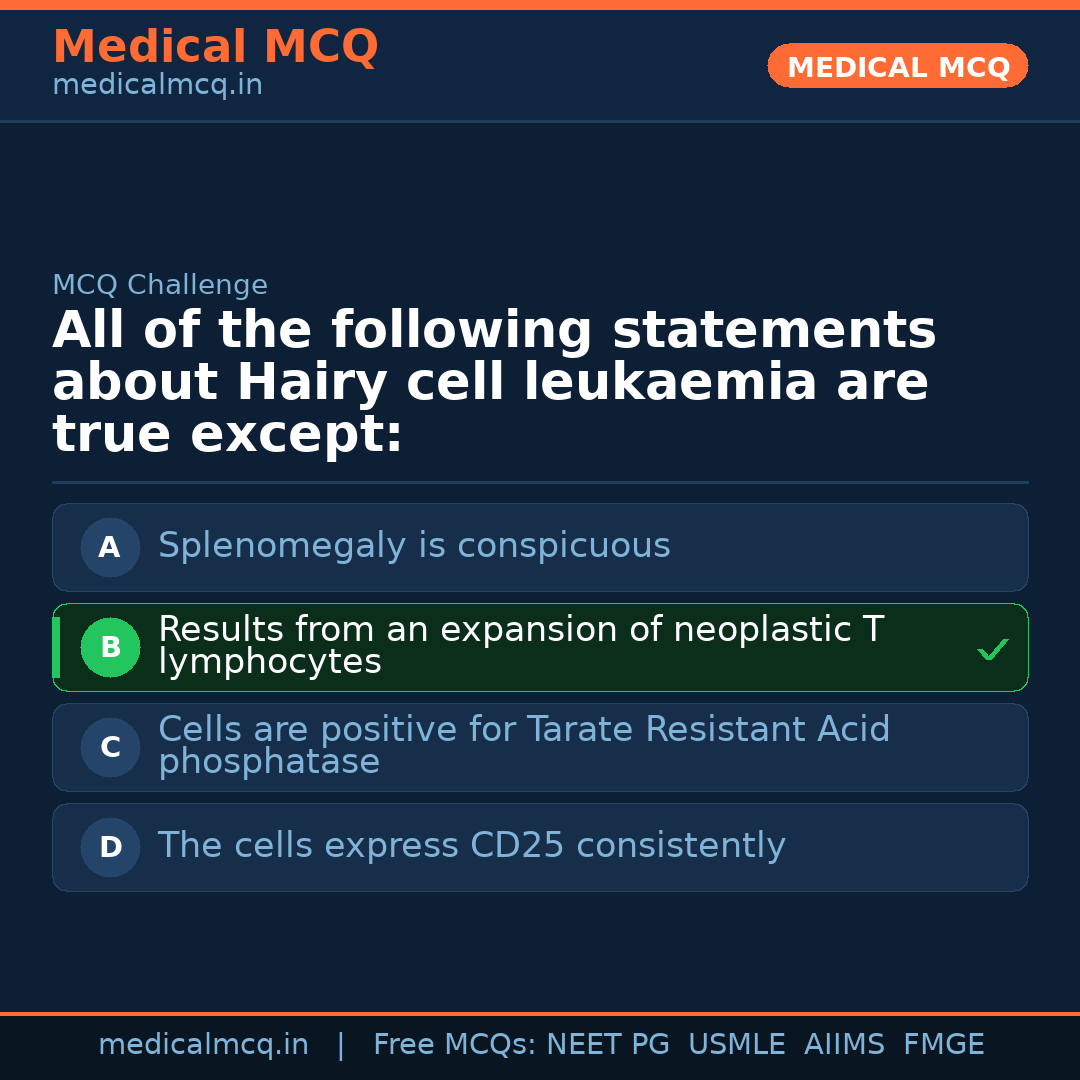Click the Hairy cell leukaemia question heading
1080x1080 pixels.
[494, 382]
